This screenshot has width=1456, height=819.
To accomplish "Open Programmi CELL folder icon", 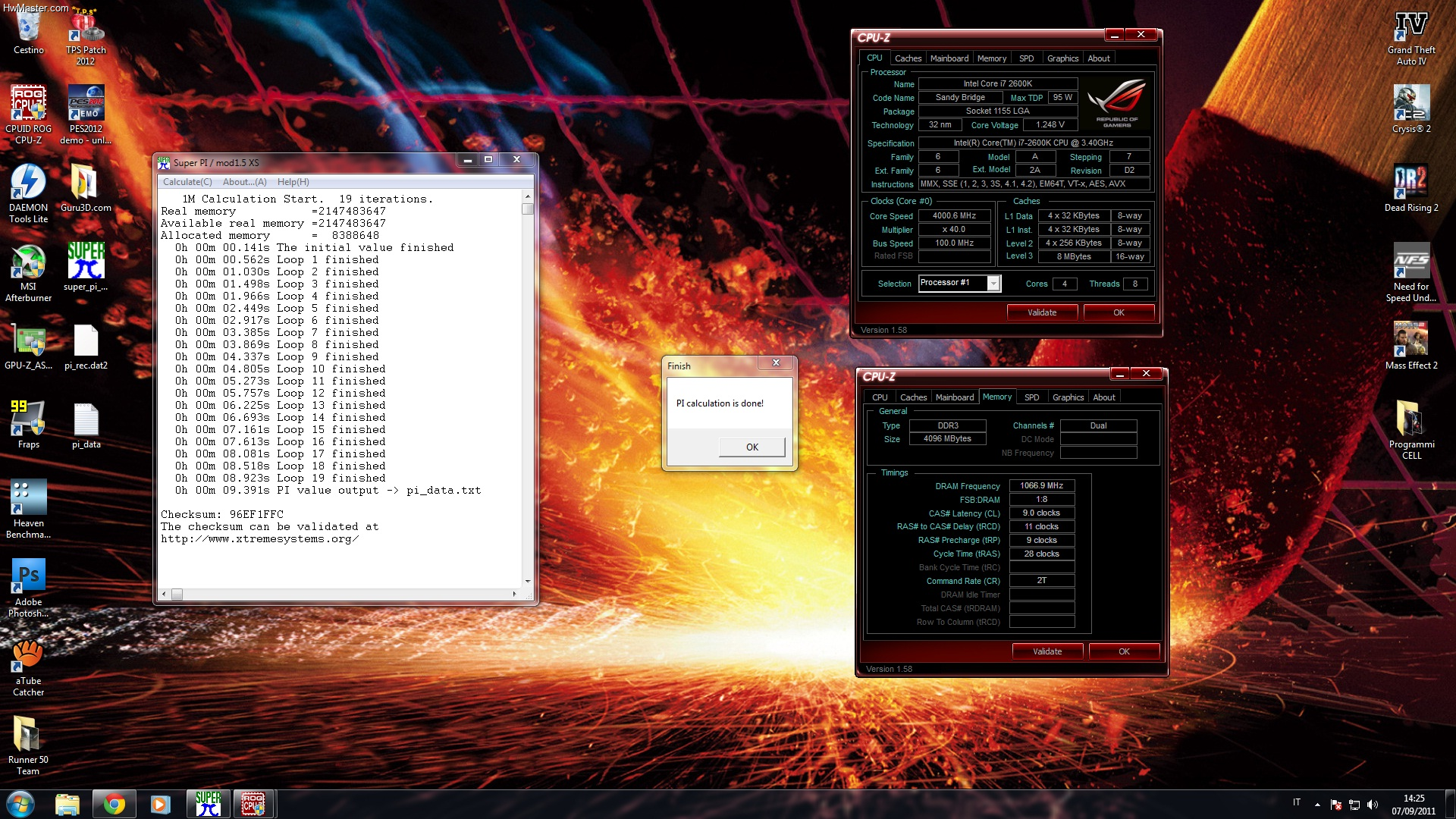I will pos(1411,430).
